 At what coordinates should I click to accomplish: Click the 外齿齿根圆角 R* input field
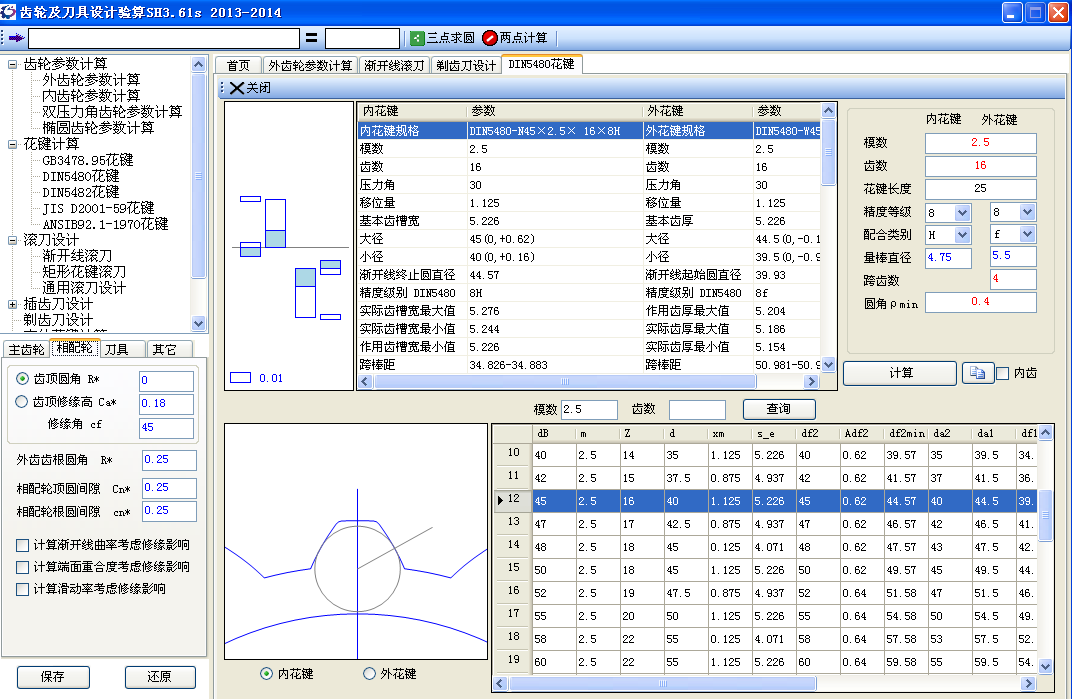pos(169,460)
